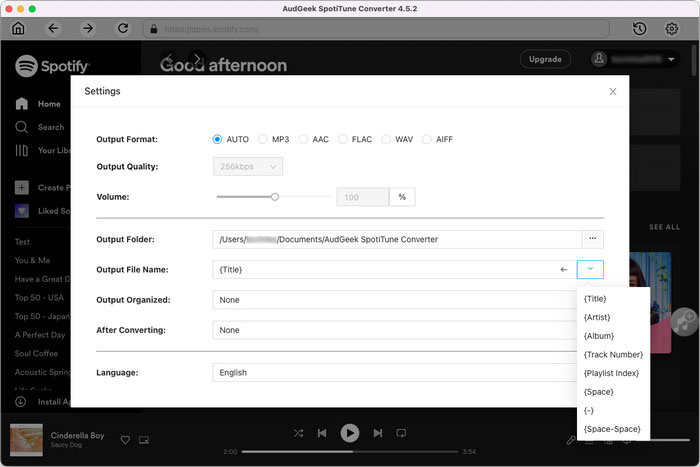Navigate back with the toolbar arrow
This screenshot has height=467, width=700.
click(53, 29)
